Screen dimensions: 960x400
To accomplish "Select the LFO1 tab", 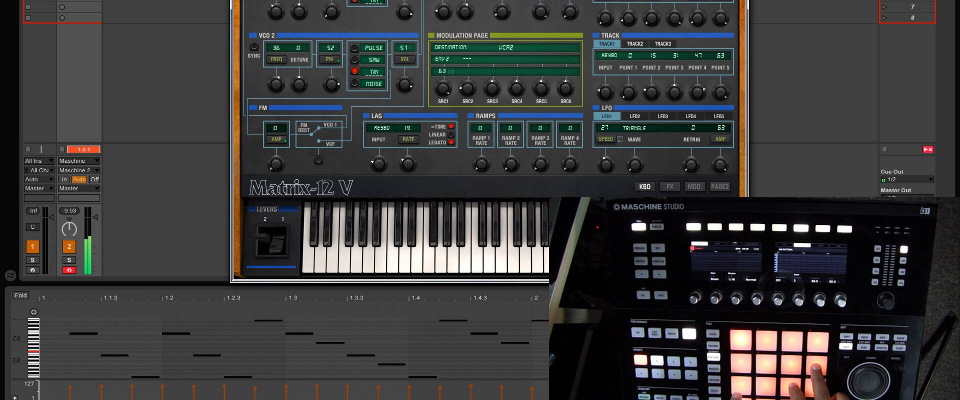I will (x=607, y=116).
